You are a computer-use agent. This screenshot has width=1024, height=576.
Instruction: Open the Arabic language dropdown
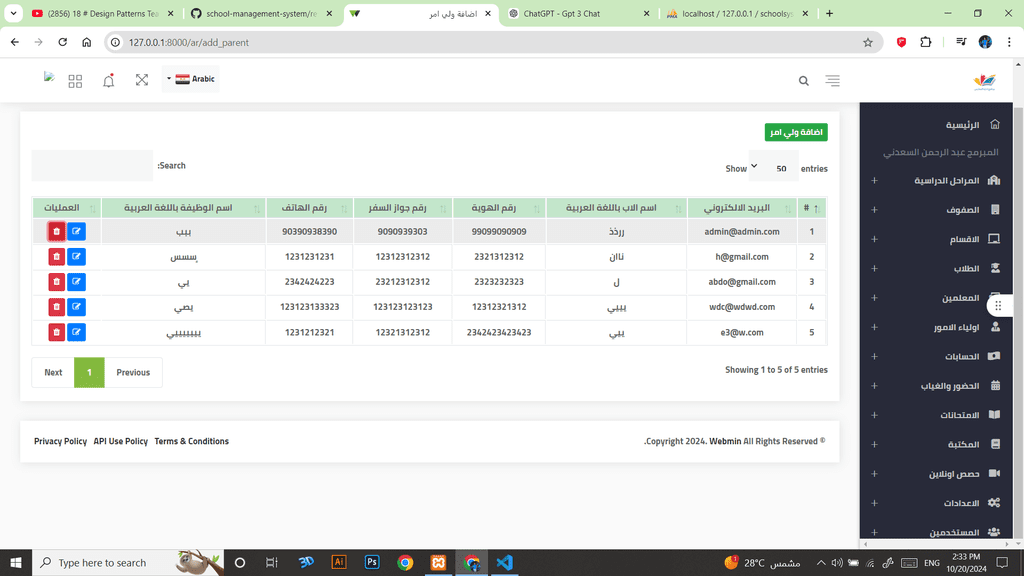pos(191,79)
